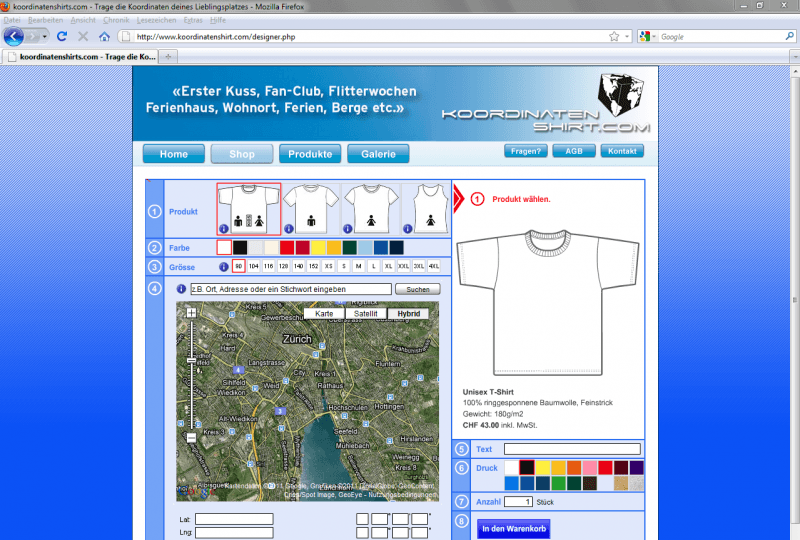800x540 pixels.
Task: Choose size XL
Action: click(x=389, y=267)
